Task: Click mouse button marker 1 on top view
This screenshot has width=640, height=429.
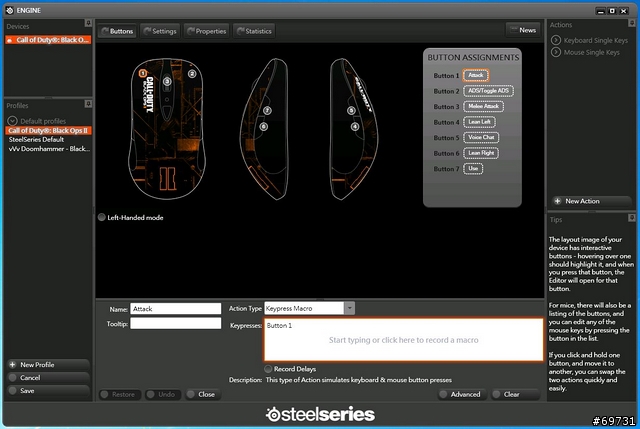Action: [142, 73]
